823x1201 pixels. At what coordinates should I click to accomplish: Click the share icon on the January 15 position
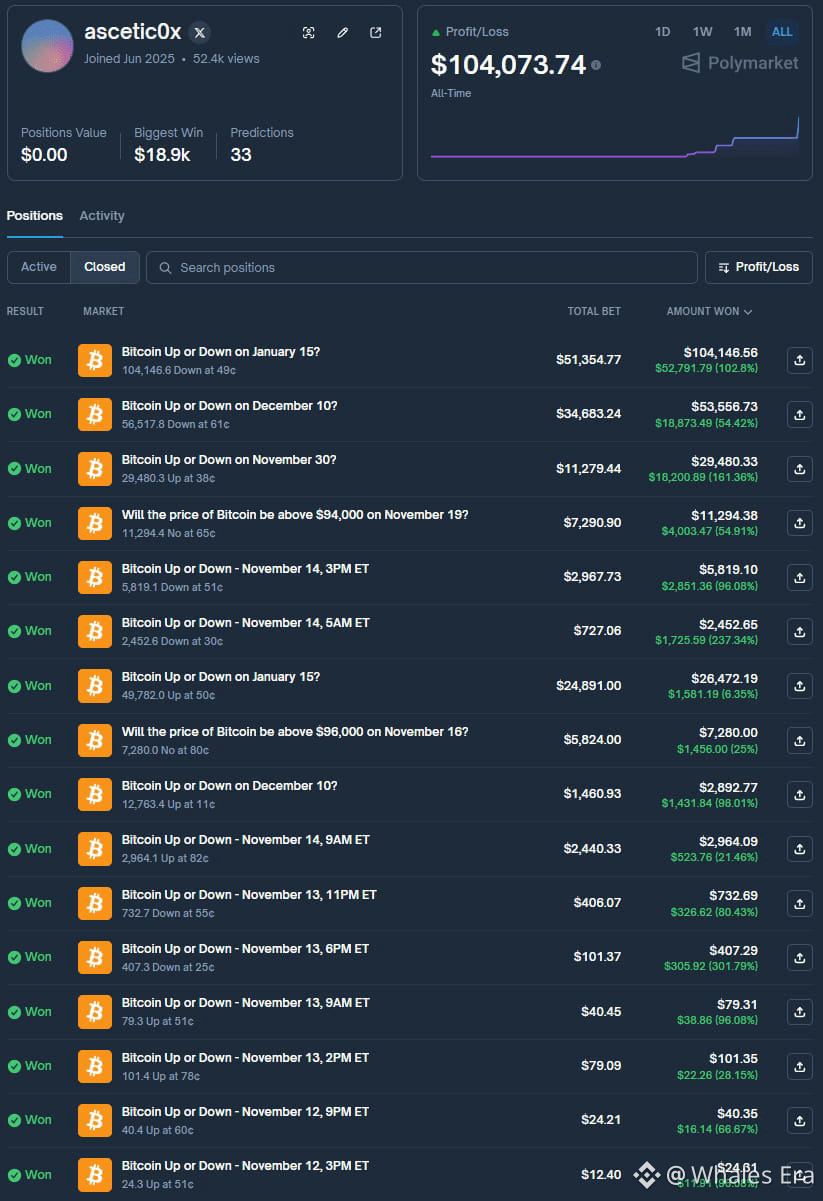point(798,360)
